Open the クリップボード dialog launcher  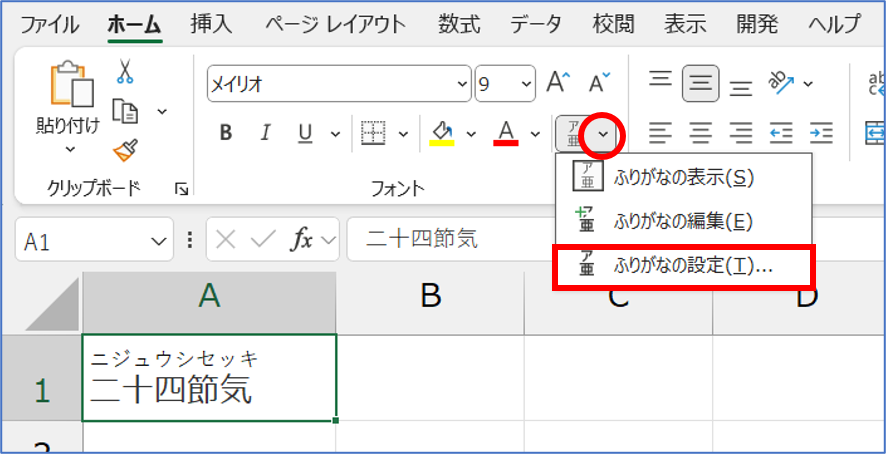(181, 189)
